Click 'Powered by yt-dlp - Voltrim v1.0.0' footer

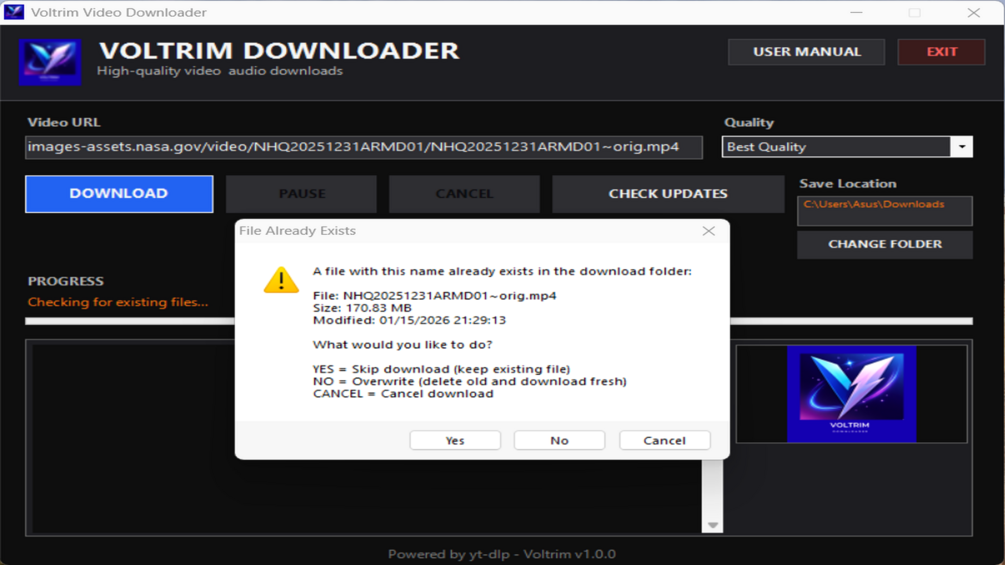502,554
